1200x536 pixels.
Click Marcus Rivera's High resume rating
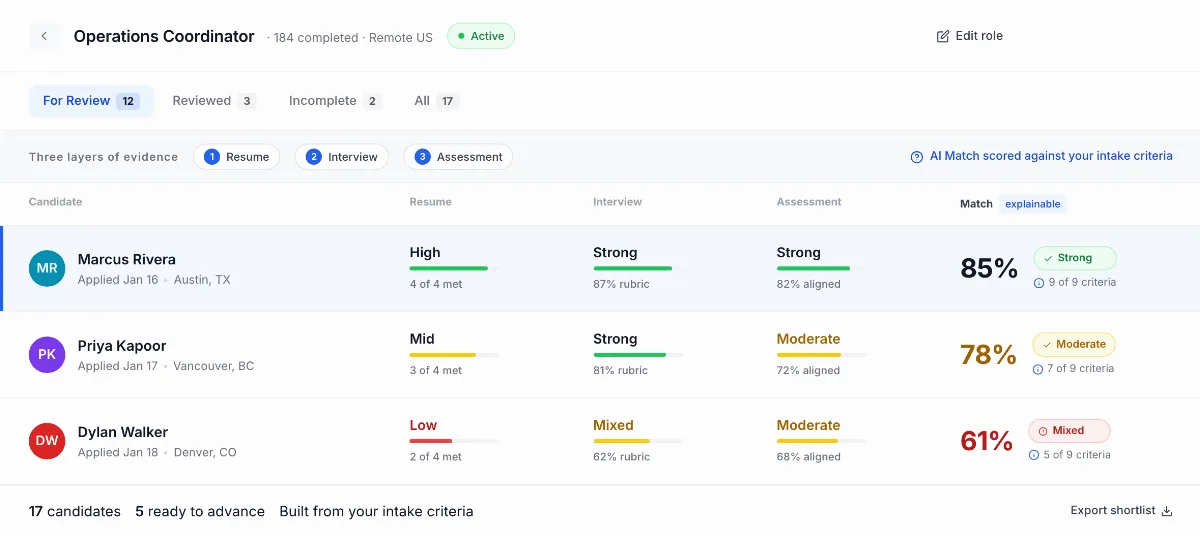pyautogui.click(x=425, y=253)
